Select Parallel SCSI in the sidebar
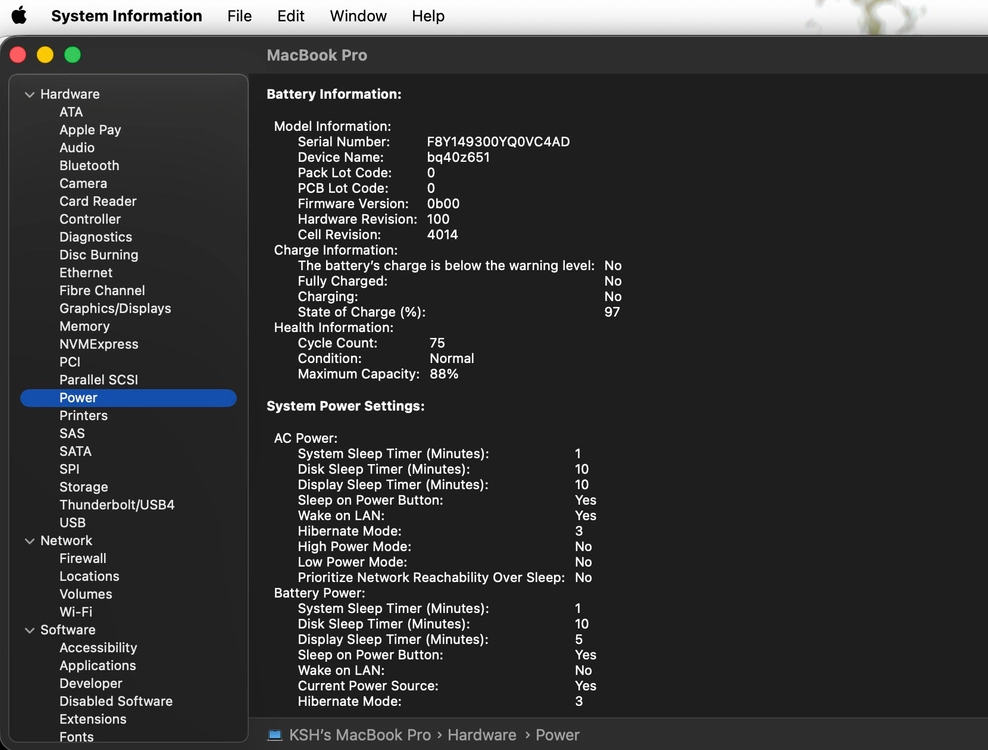This screenshot has height=750, width=988. click(x=98, y=380)
